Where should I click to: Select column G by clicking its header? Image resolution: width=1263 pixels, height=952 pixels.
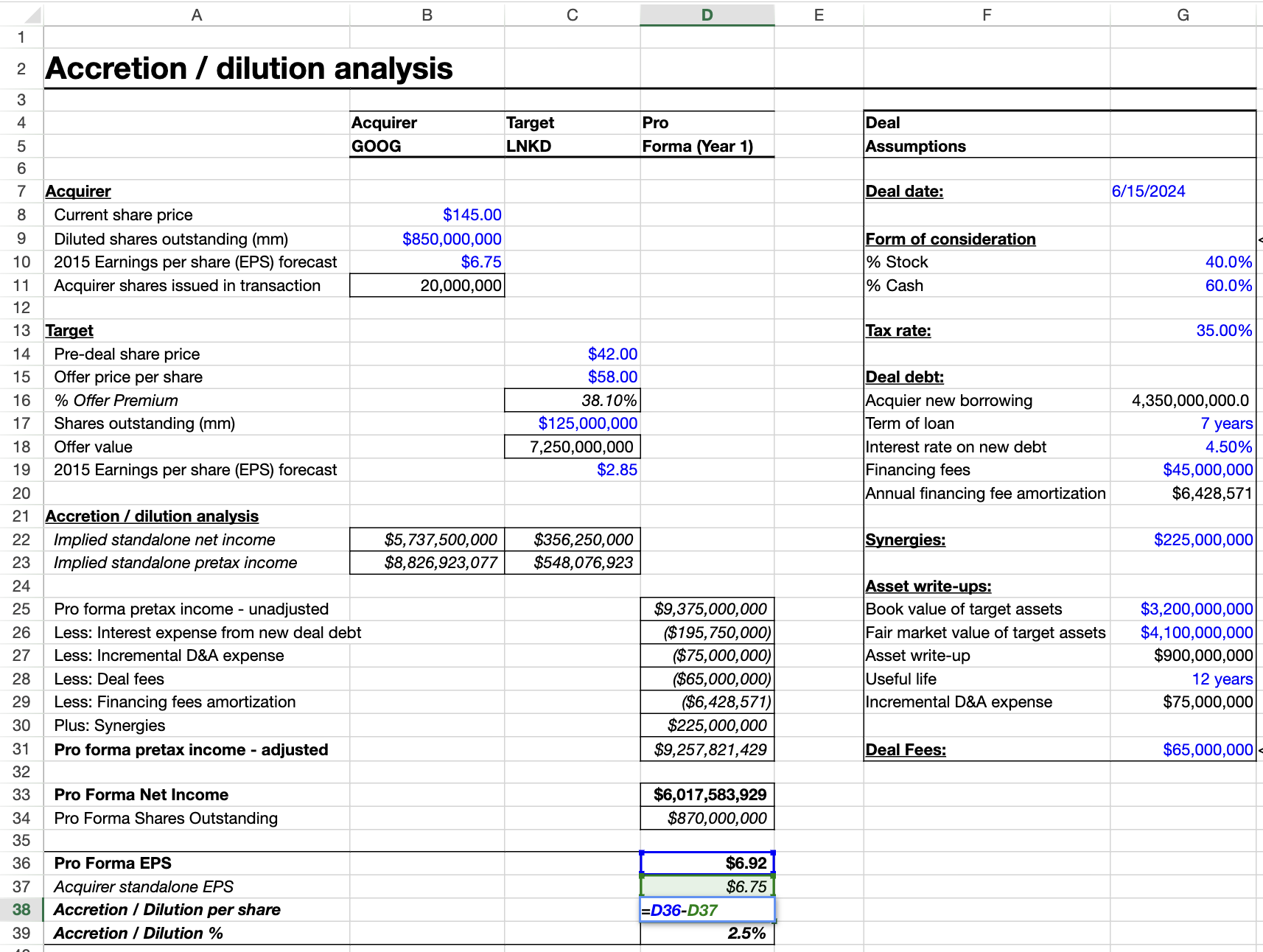pos(1183,14)
